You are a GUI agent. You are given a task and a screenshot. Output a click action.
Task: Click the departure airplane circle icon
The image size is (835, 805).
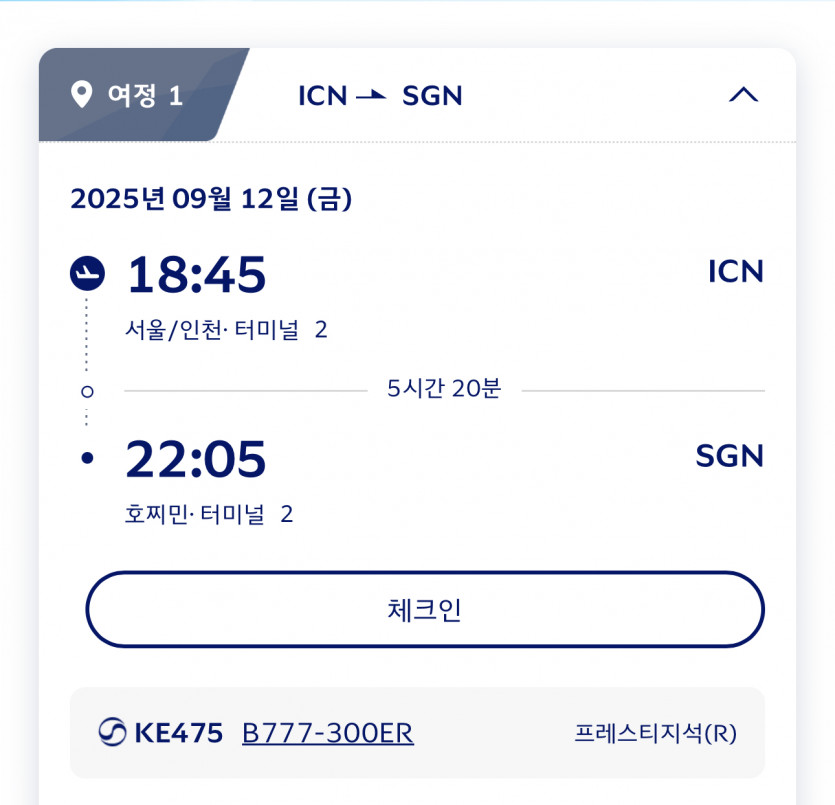(x=87, y=273)
